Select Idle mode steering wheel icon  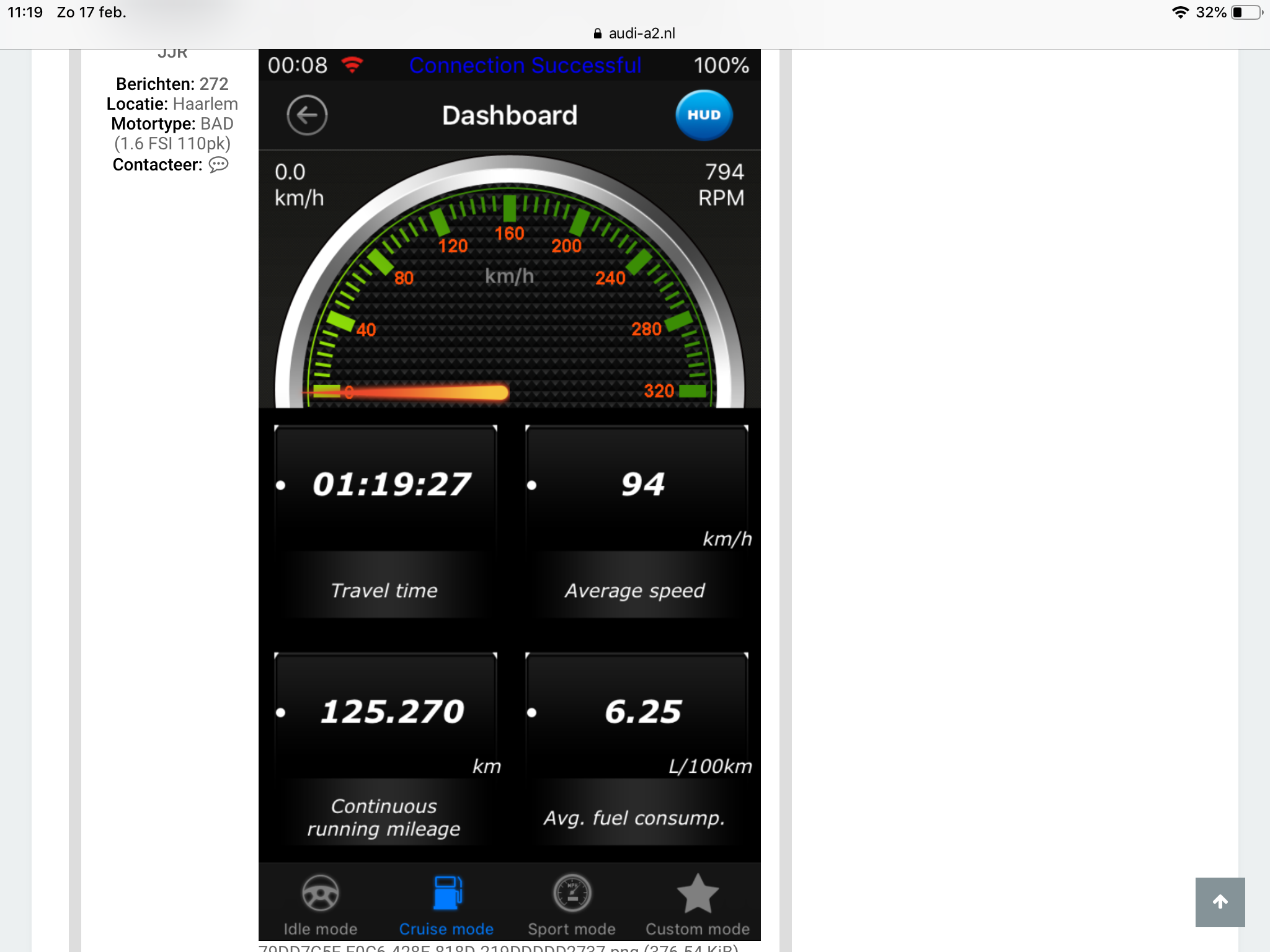[320, 893]
